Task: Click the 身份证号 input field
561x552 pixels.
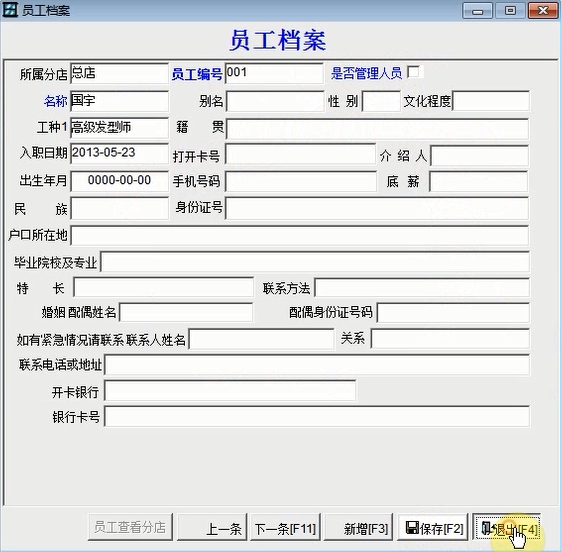Action: click(x=377, y=208)
